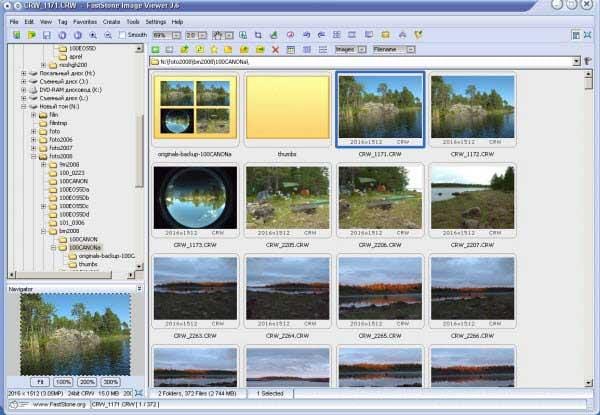This screenshot has width=600, height=415.
Task: Switch to list view icon left of Images dropdown
Action: click(323, 50)
